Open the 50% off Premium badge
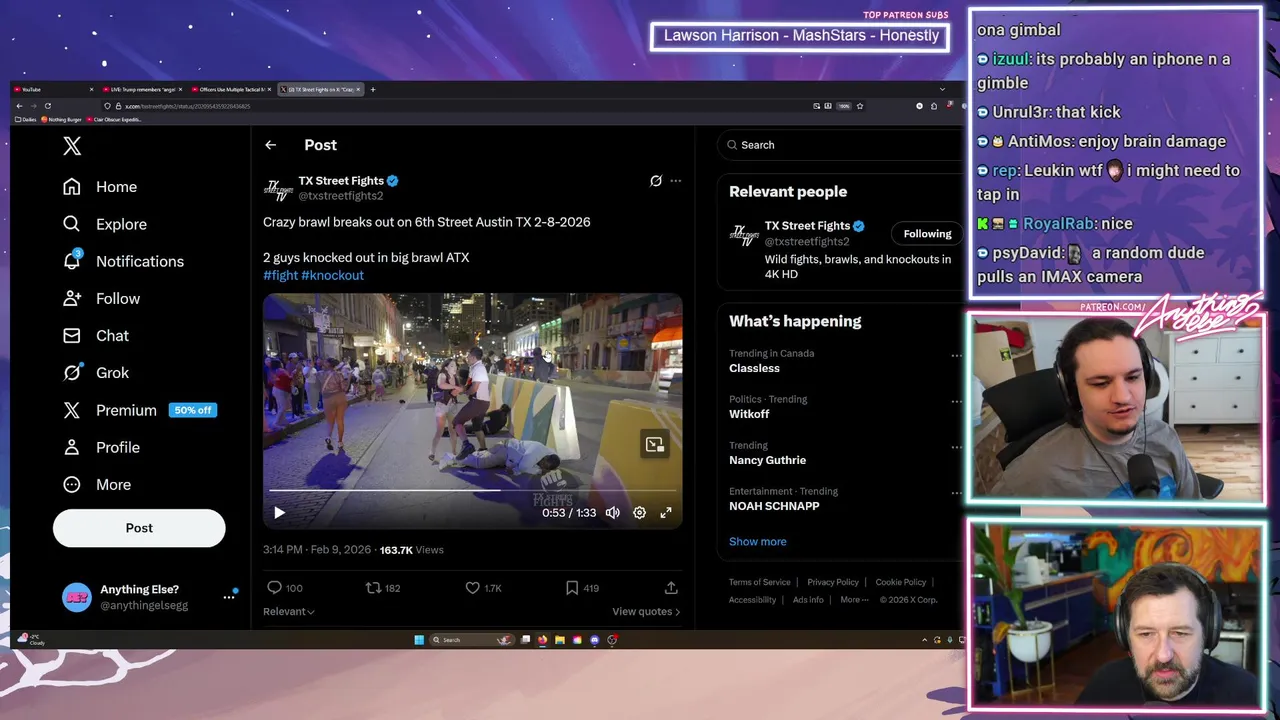Viewport: 1280px width, 720px height. (193, 410)
